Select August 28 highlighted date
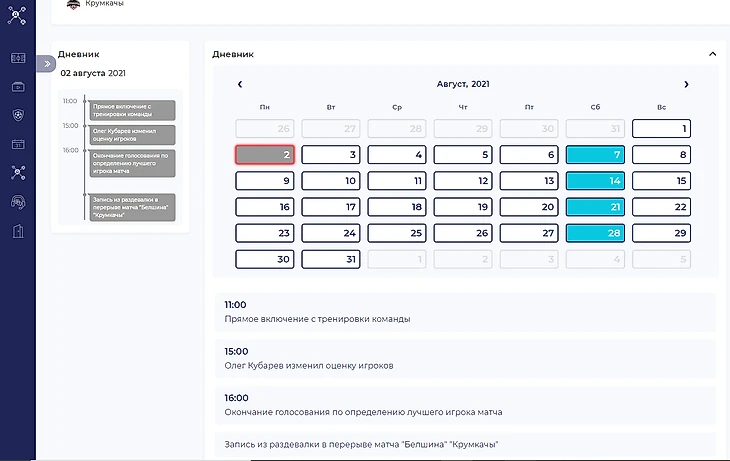Viewport: 730px width, 461px height. coord(595,233)
